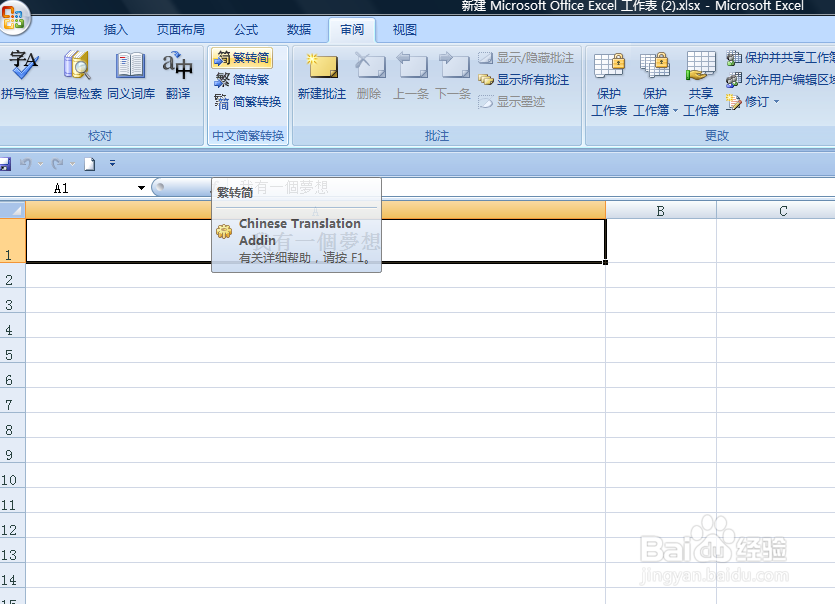This screenshot has height=604, width=835.
Task: Select the 审阅 review tab
Action: pyautogui.click(x=352, y=30)
